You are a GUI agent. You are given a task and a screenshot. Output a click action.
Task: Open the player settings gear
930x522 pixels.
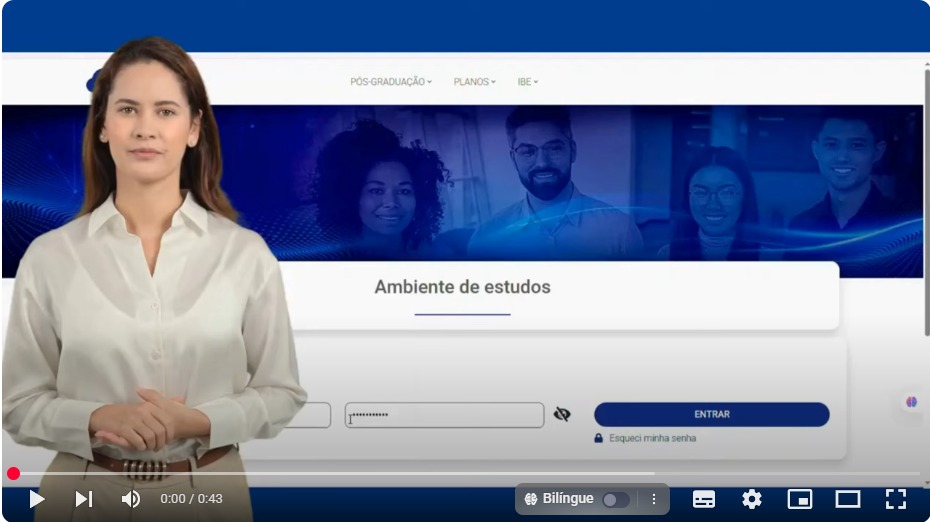click(751, 499)
